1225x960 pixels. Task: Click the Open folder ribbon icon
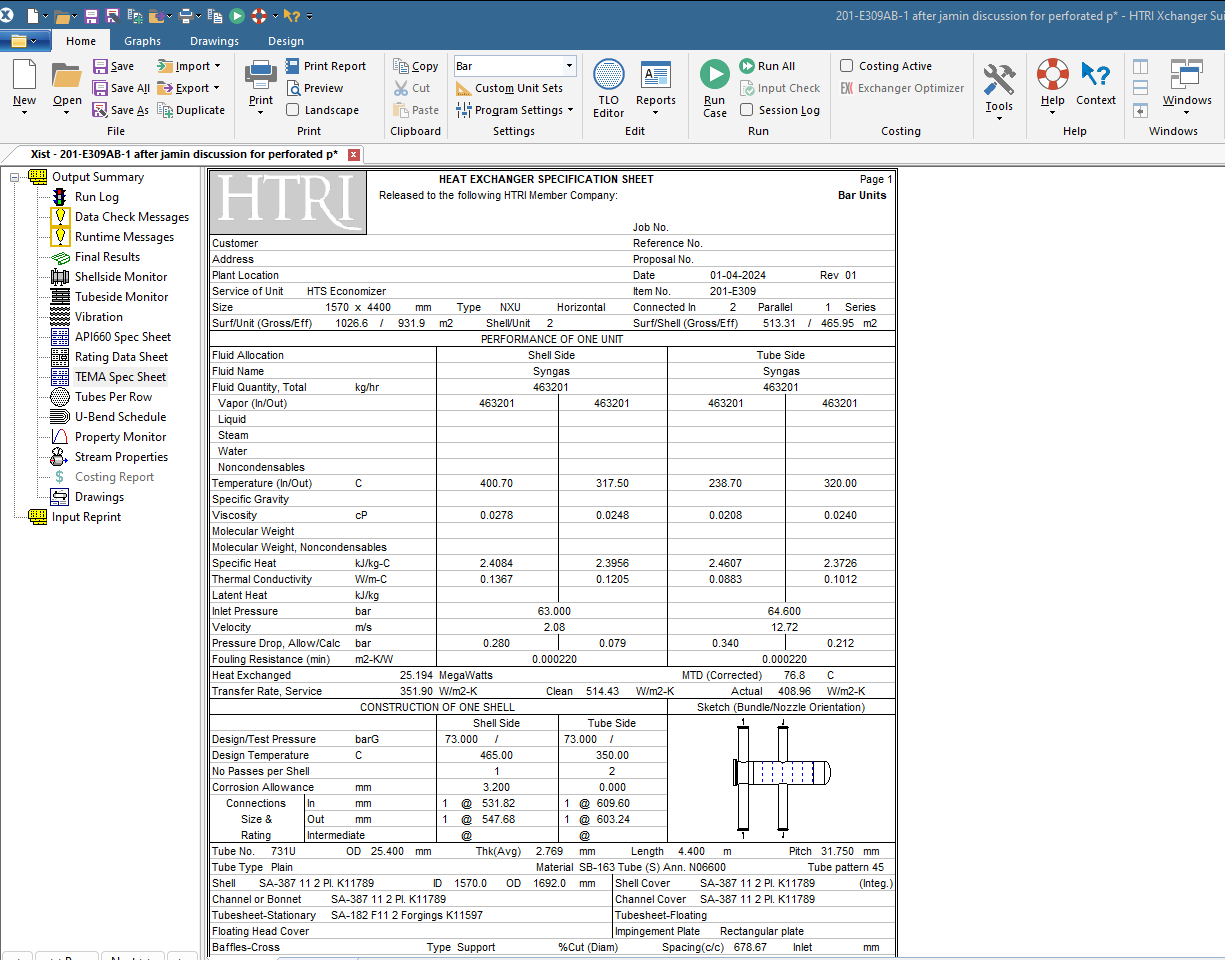point(67,76)
